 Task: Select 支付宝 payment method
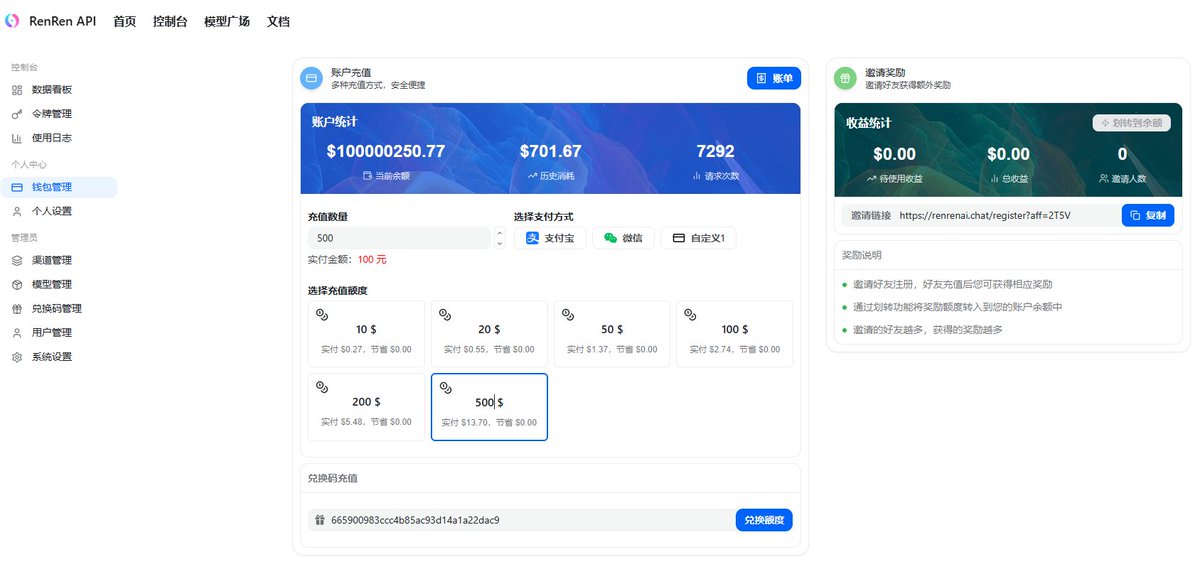coord(550,238)
